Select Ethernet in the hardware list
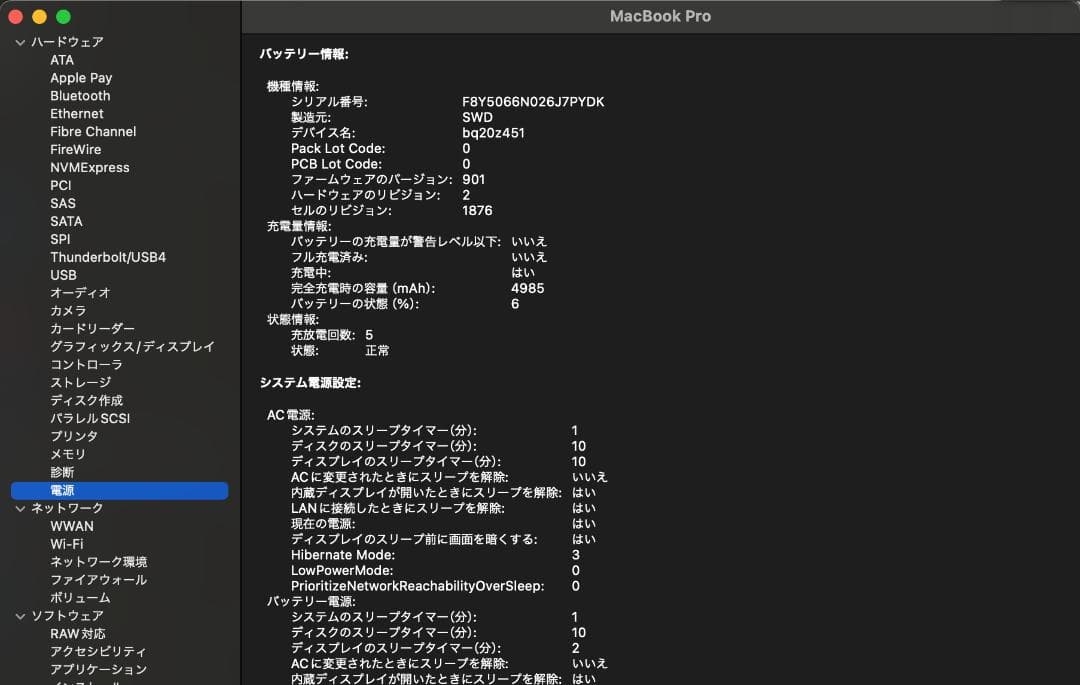 coord(76,114)
